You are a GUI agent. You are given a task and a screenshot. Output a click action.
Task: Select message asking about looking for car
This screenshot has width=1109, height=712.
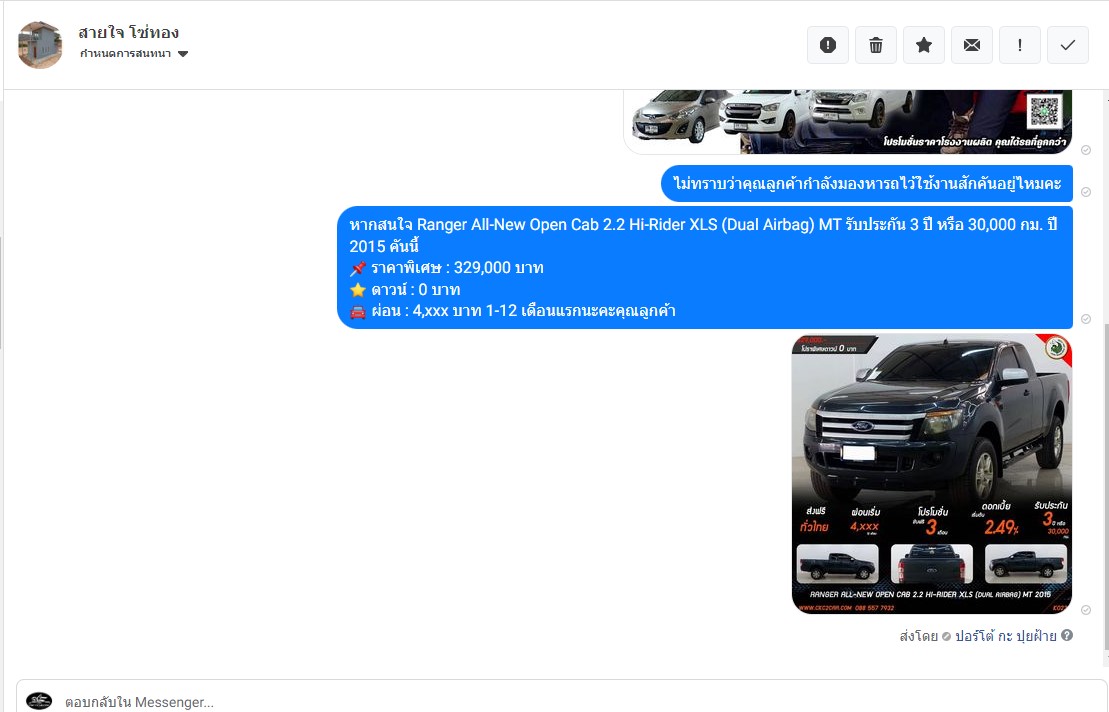coord(867,184)
